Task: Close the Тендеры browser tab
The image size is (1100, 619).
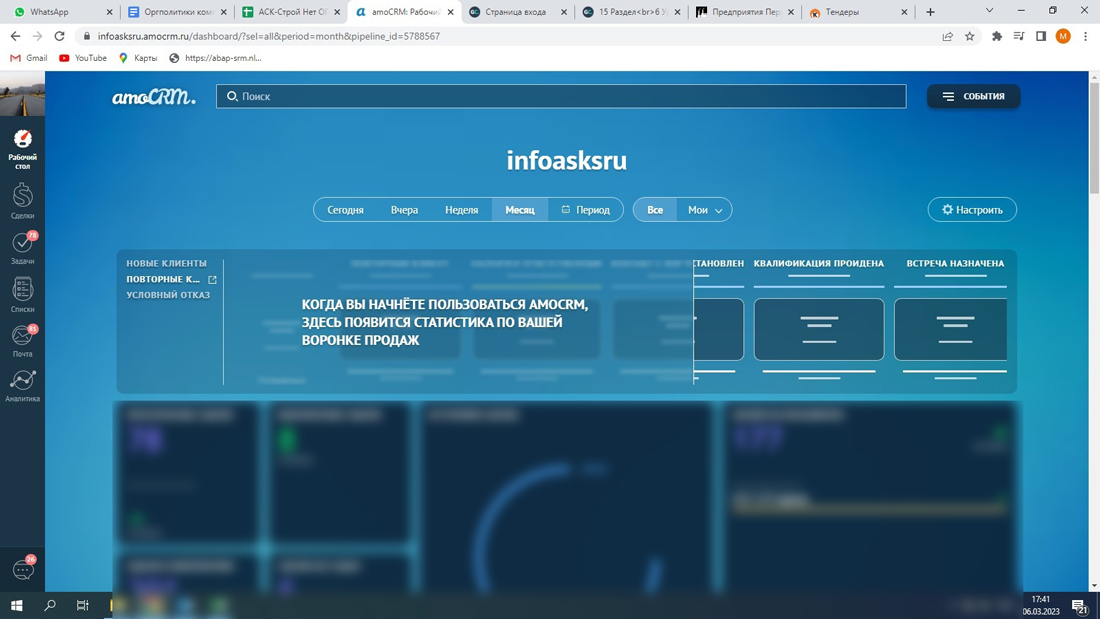Action: coord(904,12)
